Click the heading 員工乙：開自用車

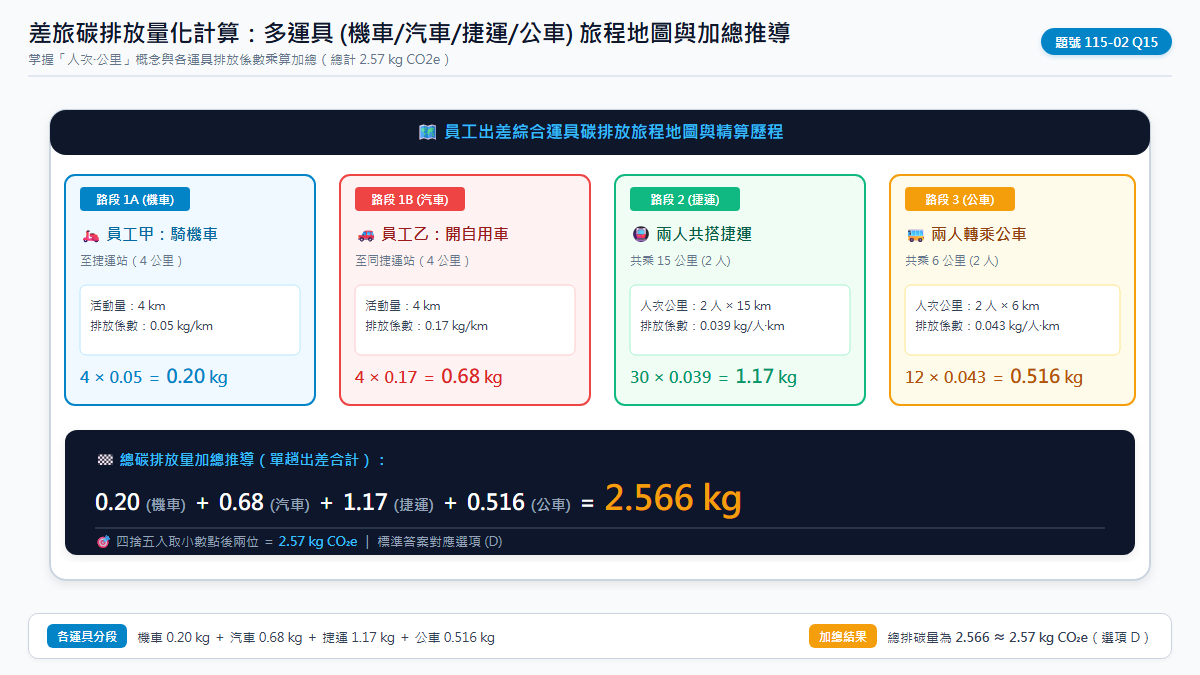[445, 235]
